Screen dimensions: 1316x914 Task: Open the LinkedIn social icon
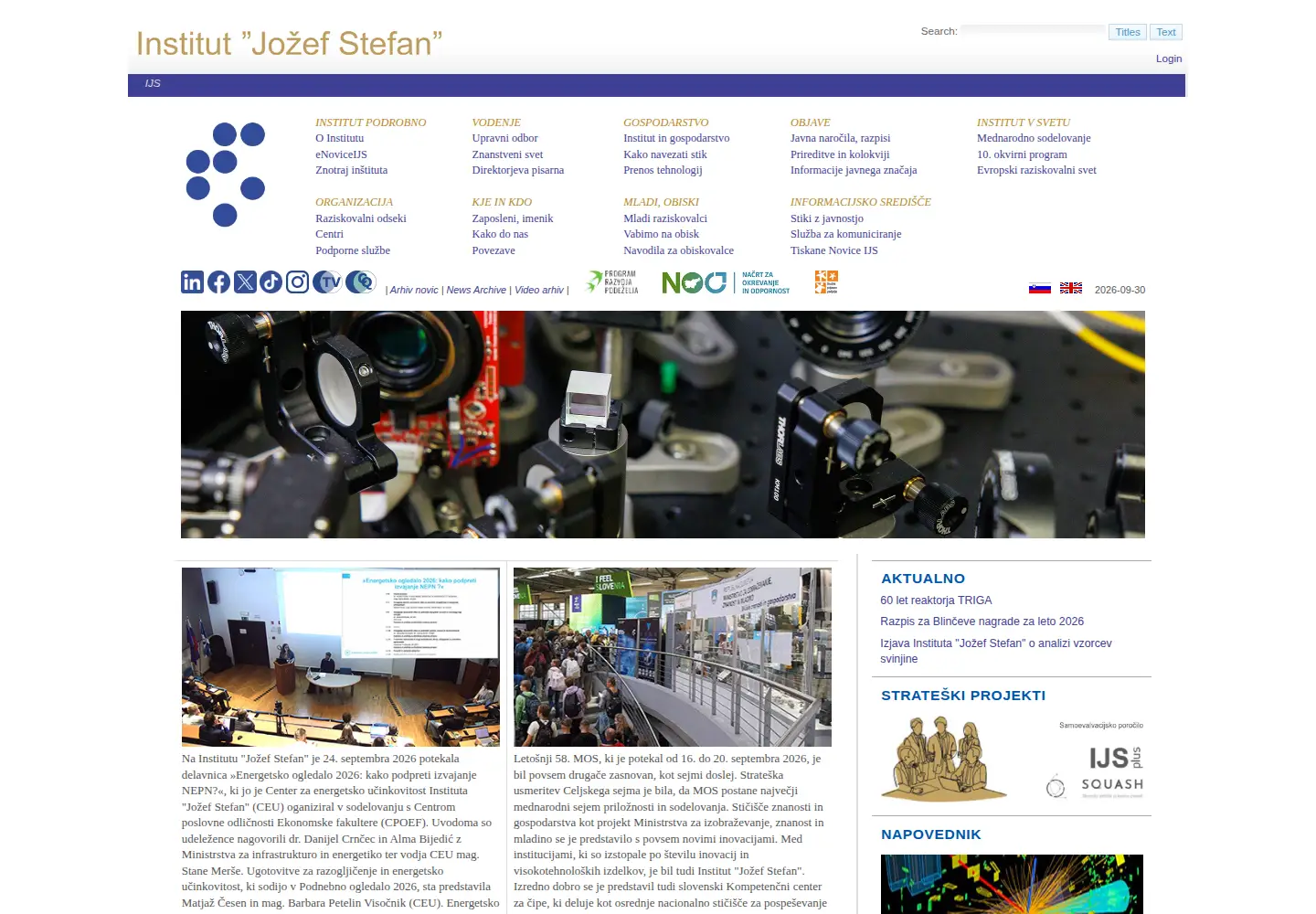192,282
